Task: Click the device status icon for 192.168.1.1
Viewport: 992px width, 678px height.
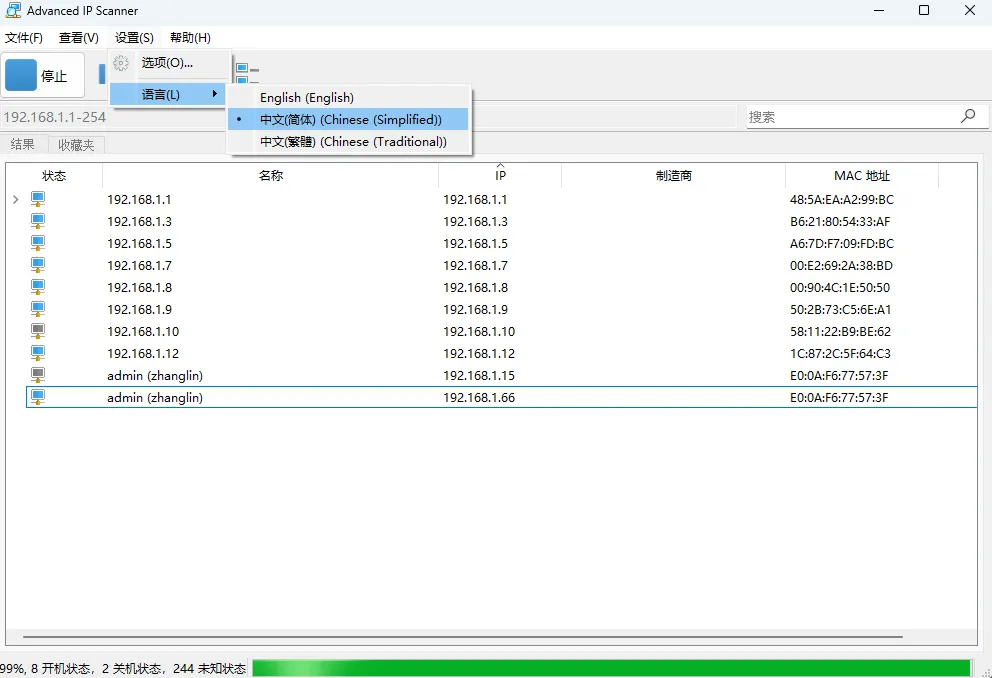Action: click(x=38, y=199)
